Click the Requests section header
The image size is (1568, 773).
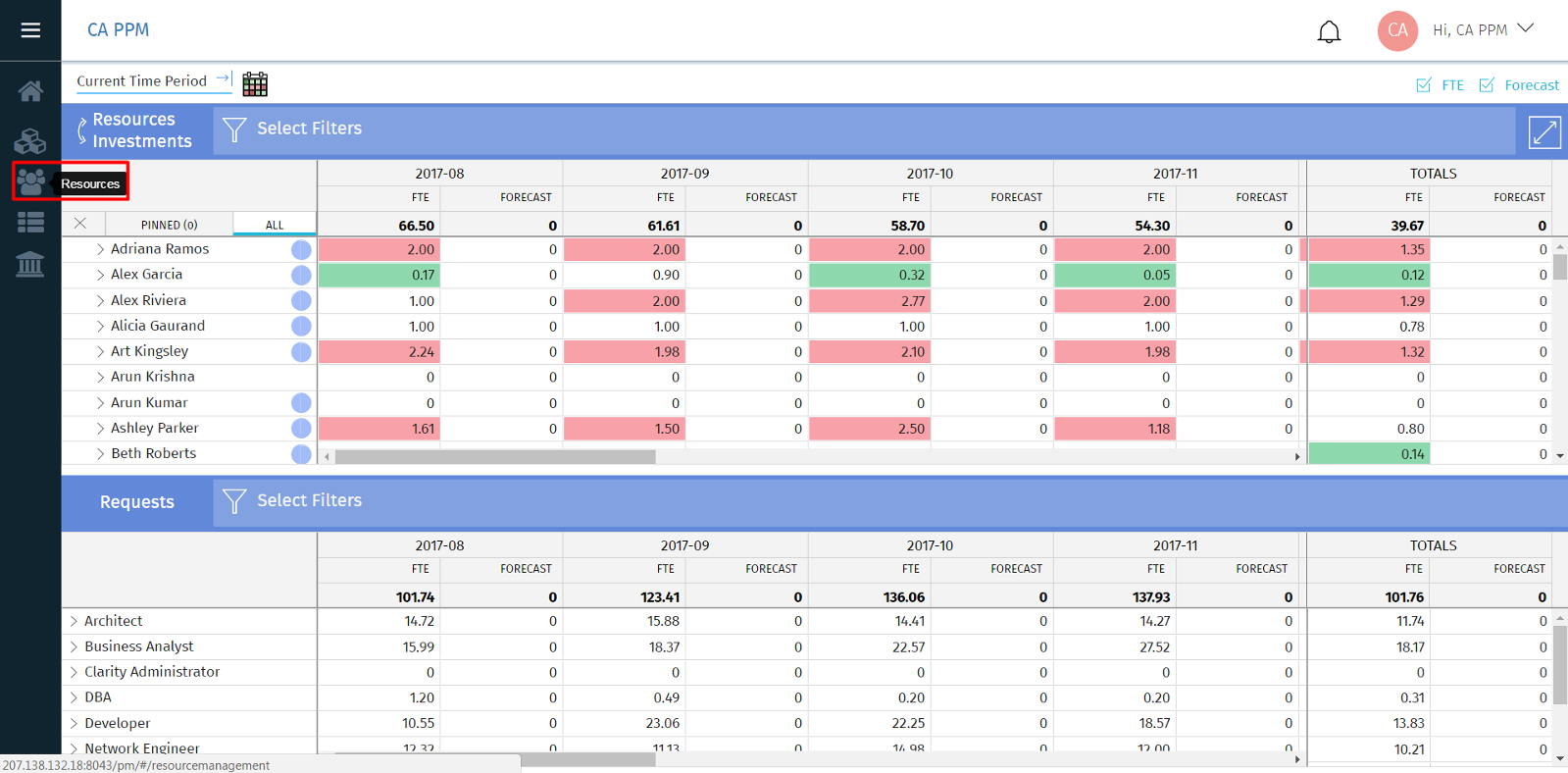tap(137, 502)
